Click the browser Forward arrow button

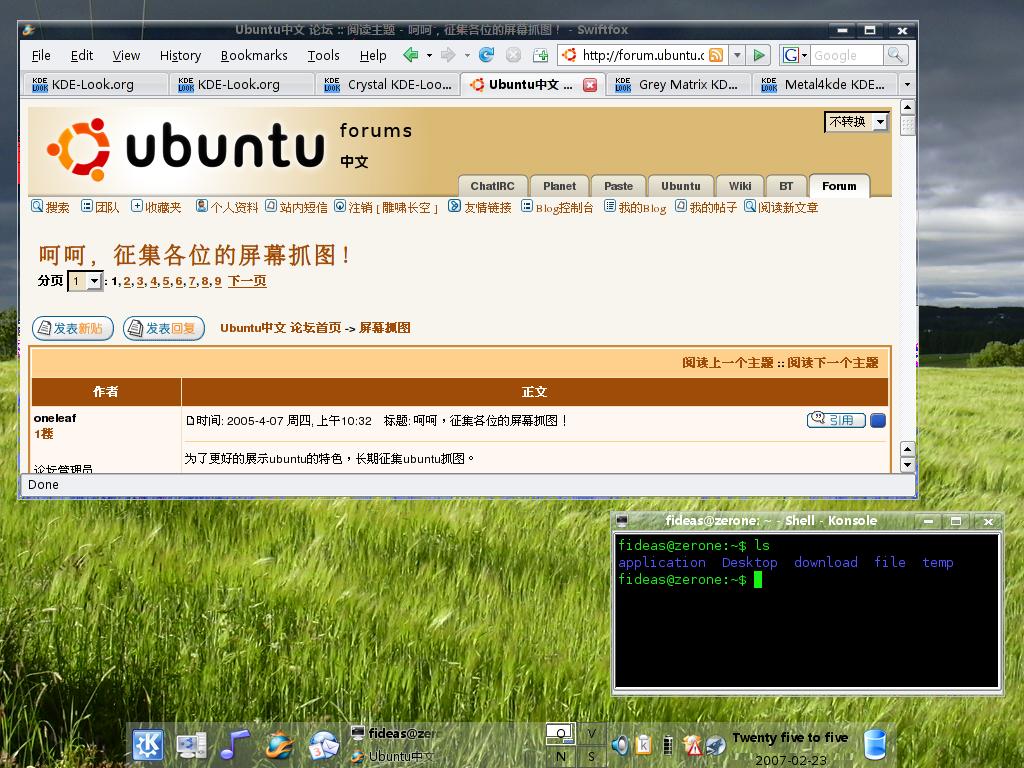[x=448, y=55]
